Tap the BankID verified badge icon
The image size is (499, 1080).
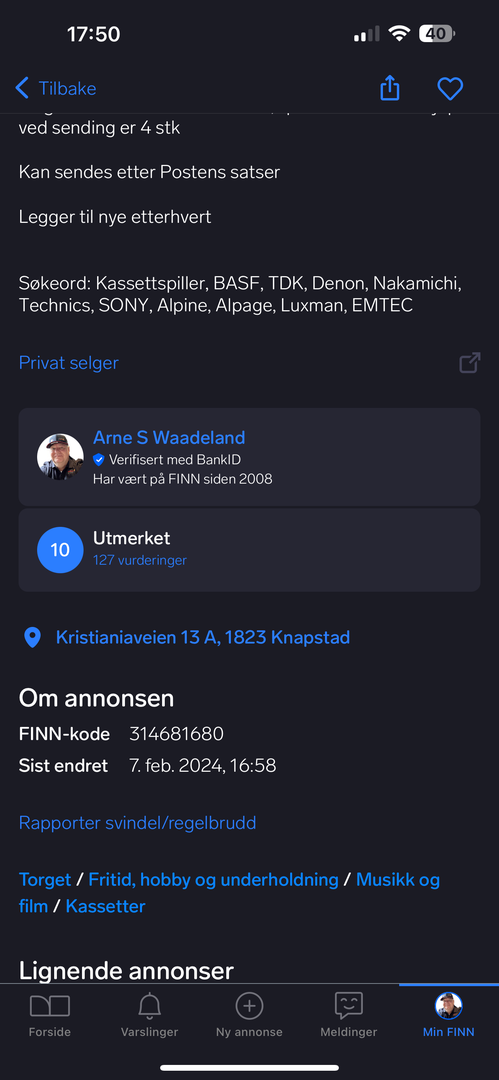pos(99,459)
